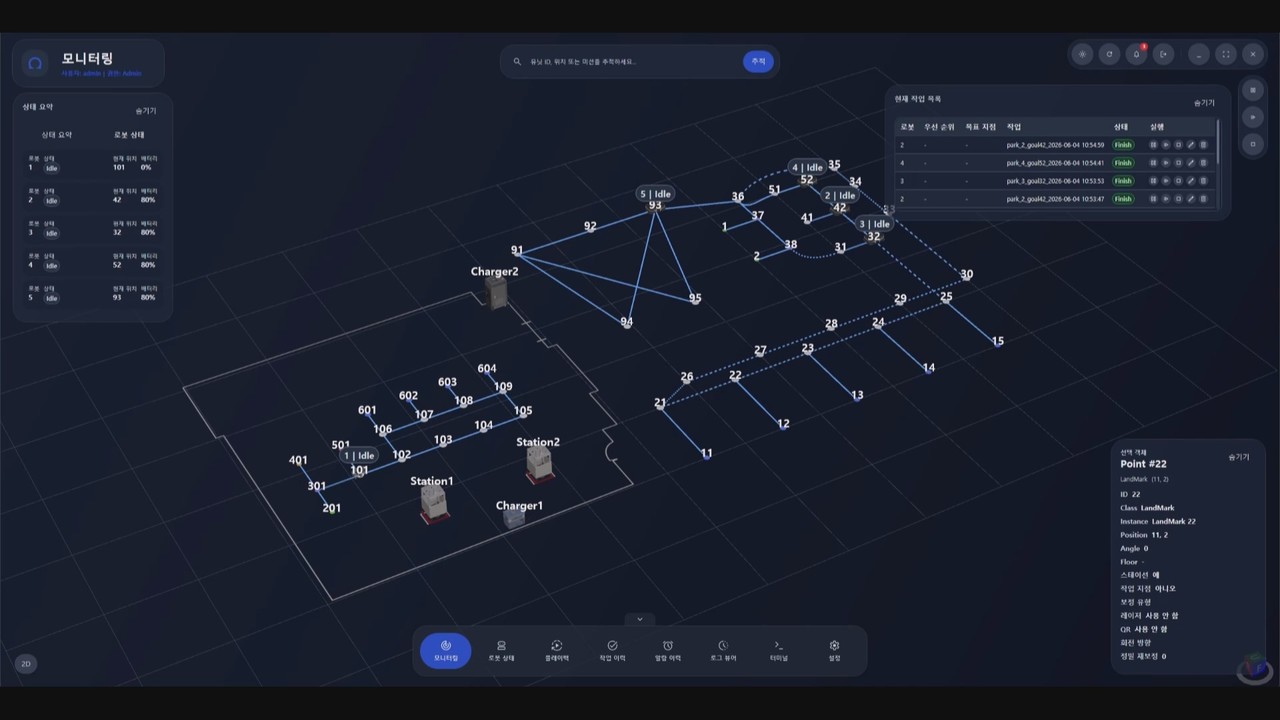The height and width of the screenshot is (720, 1280).
Task: Click the Charger1 model on the map
Action: tap(514, 517)
